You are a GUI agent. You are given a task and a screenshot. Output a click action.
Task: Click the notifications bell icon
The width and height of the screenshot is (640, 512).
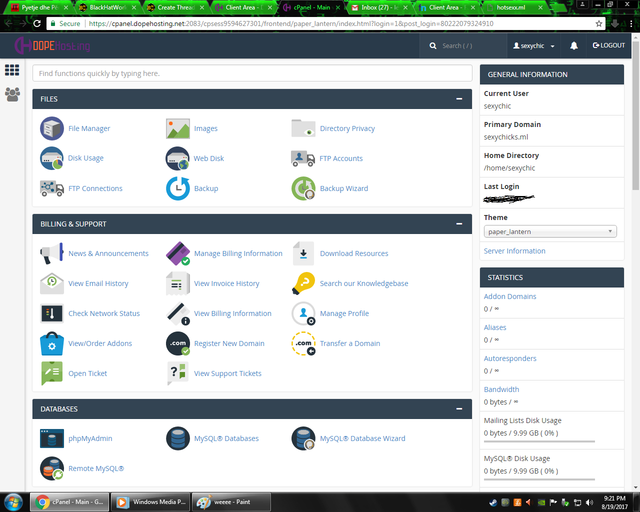[574, 46]
